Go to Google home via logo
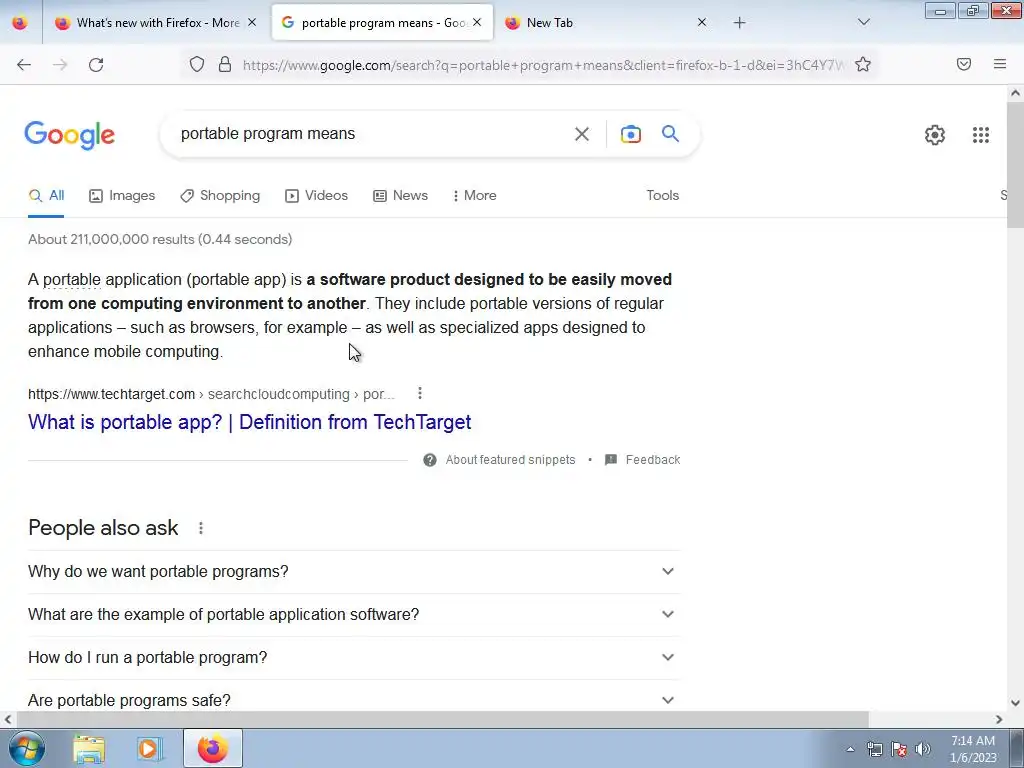This screenshot has height=768, width=1024. [69, 135]
